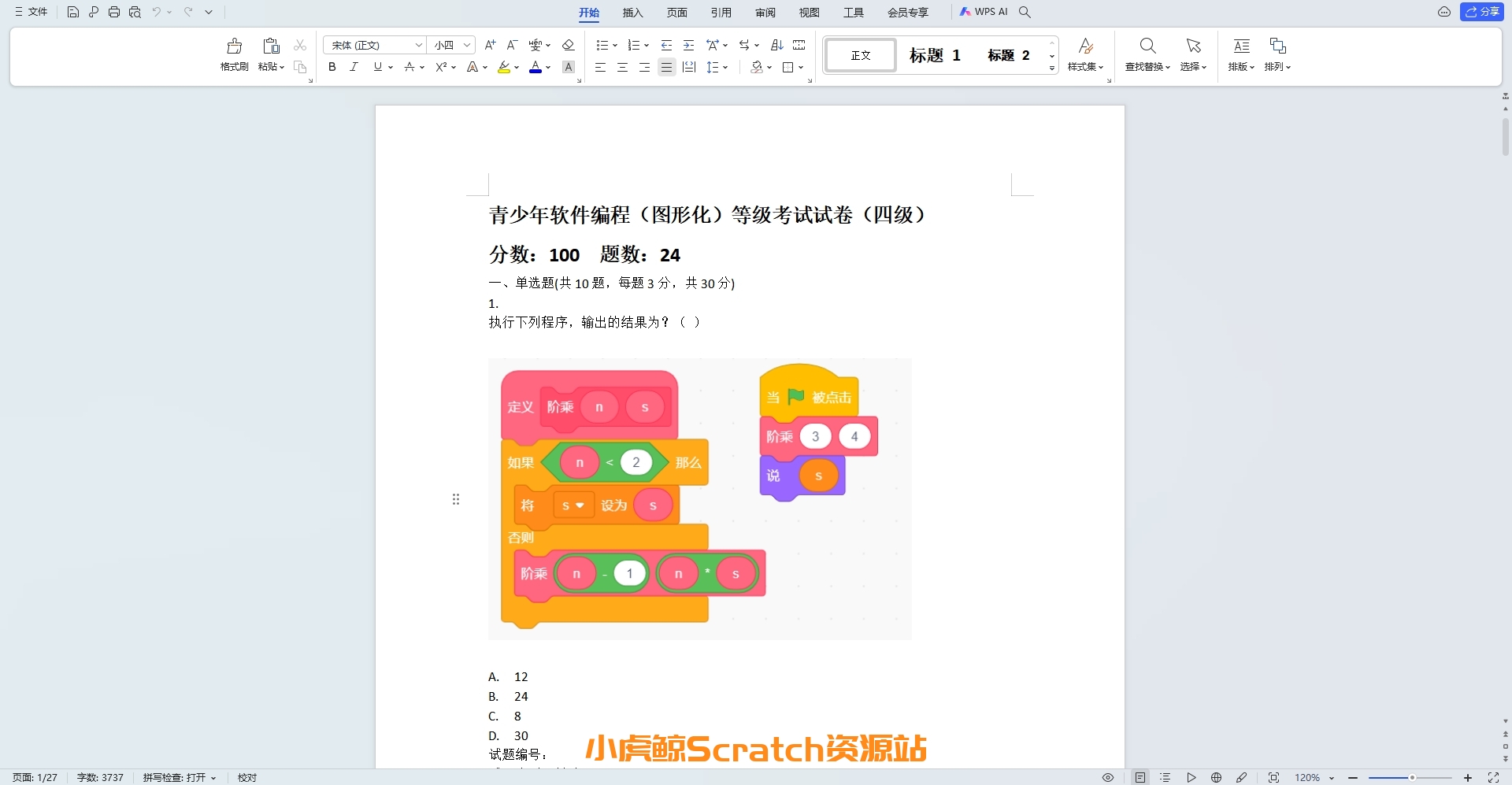The width and height of the screenshot is (1512, 785).
Task: Toggle page layout view in status bar
Action: tap(1140, 777)
